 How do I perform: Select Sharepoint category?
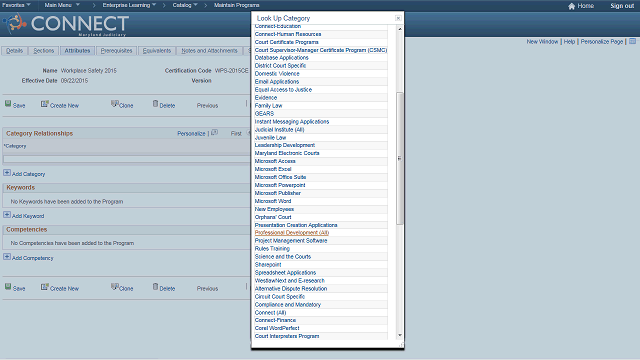click(x=268, y=264)
